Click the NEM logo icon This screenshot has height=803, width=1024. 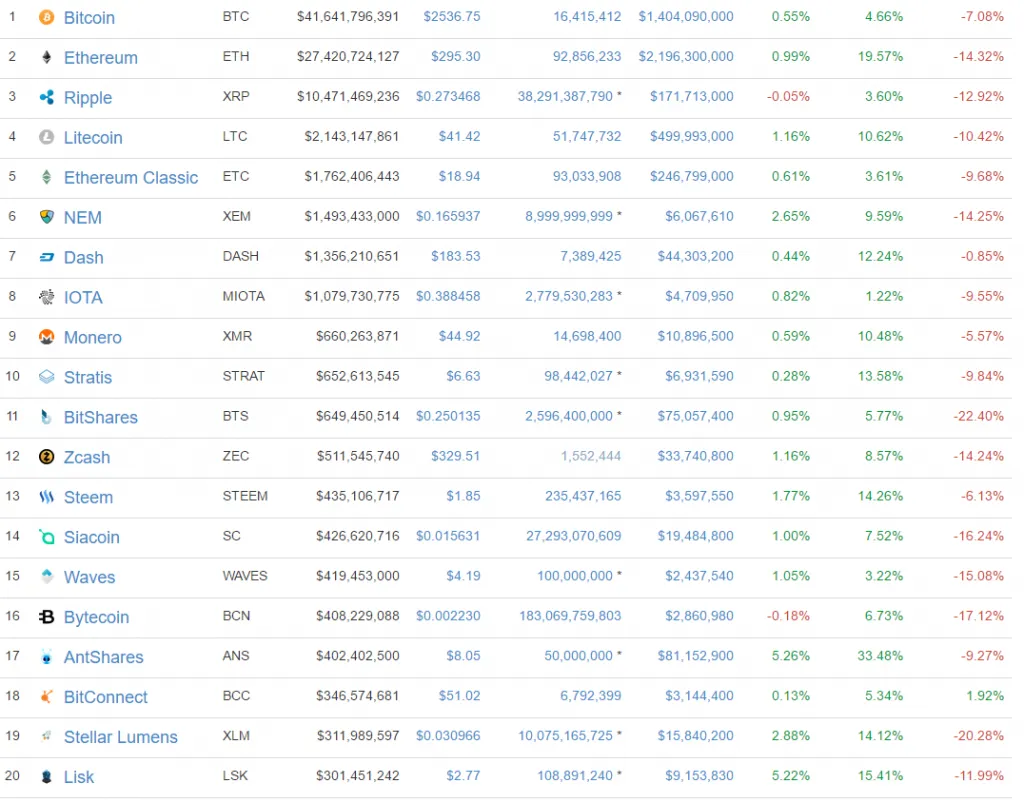pos(46,217)
